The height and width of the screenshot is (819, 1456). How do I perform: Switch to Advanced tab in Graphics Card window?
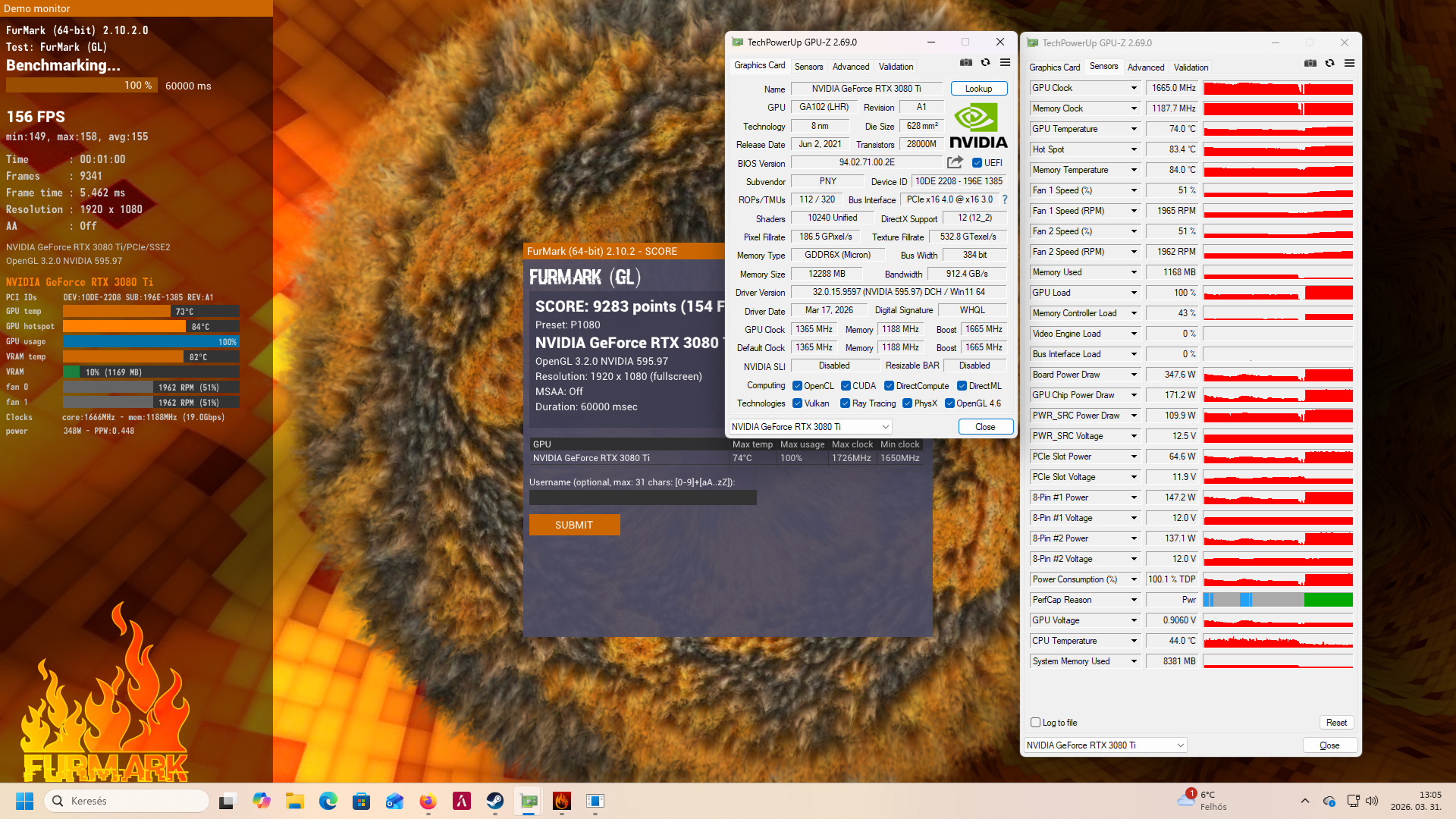850,67
